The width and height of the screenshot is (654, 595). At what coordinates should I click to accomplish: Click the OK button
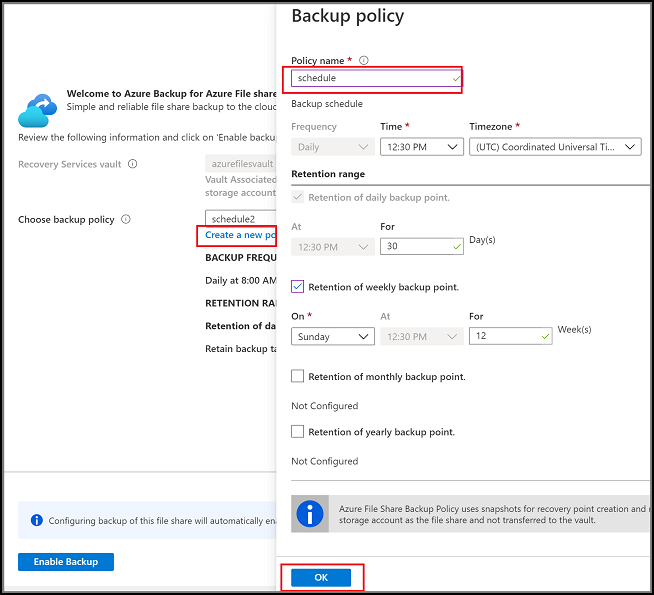(321, 577)
